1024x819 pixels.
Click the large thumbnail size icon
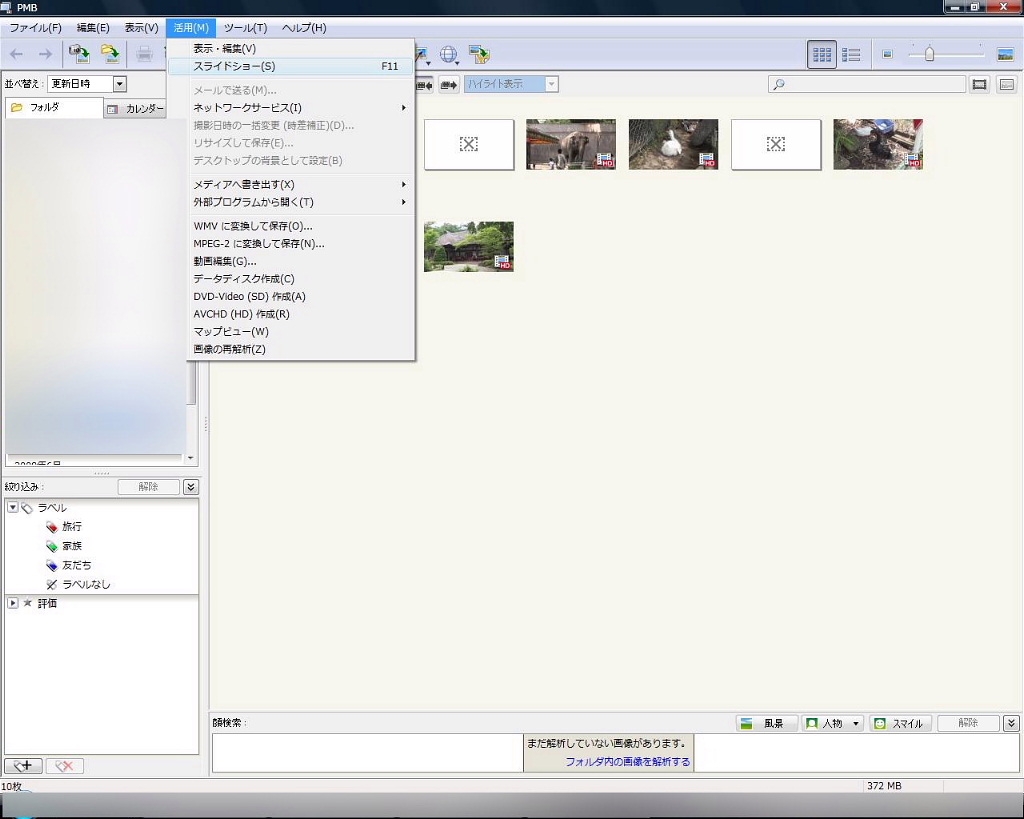[1005, 54]
